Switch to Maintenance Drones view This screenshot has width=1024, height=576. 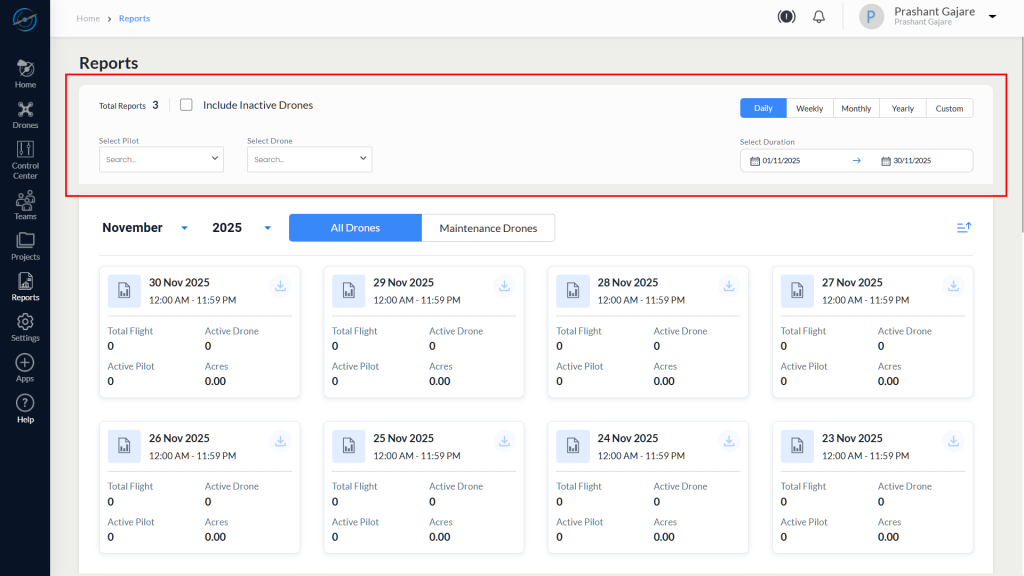point(488,227)
